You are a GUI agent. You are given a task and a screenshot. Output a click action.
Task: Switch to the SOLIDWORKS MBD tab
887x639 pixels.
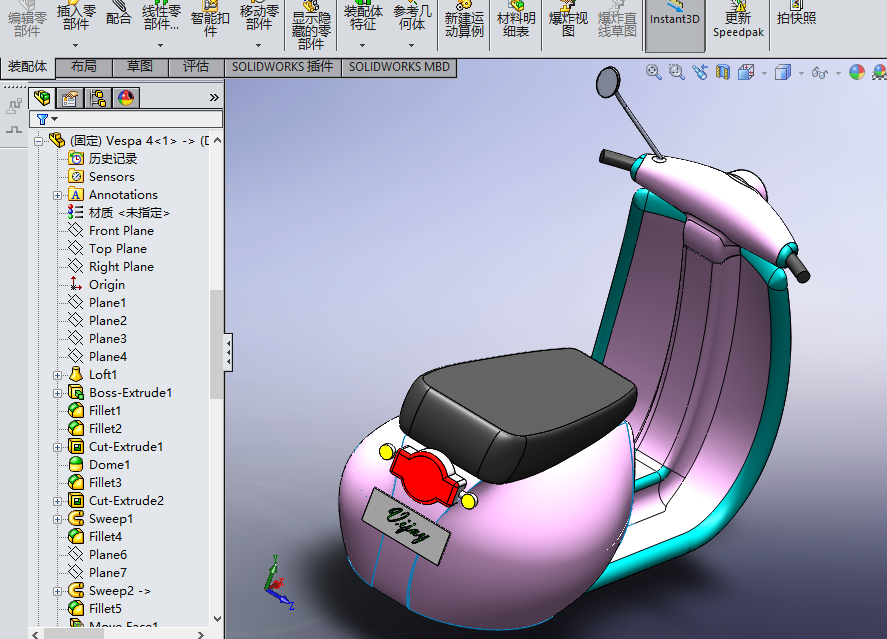(399, 67)
